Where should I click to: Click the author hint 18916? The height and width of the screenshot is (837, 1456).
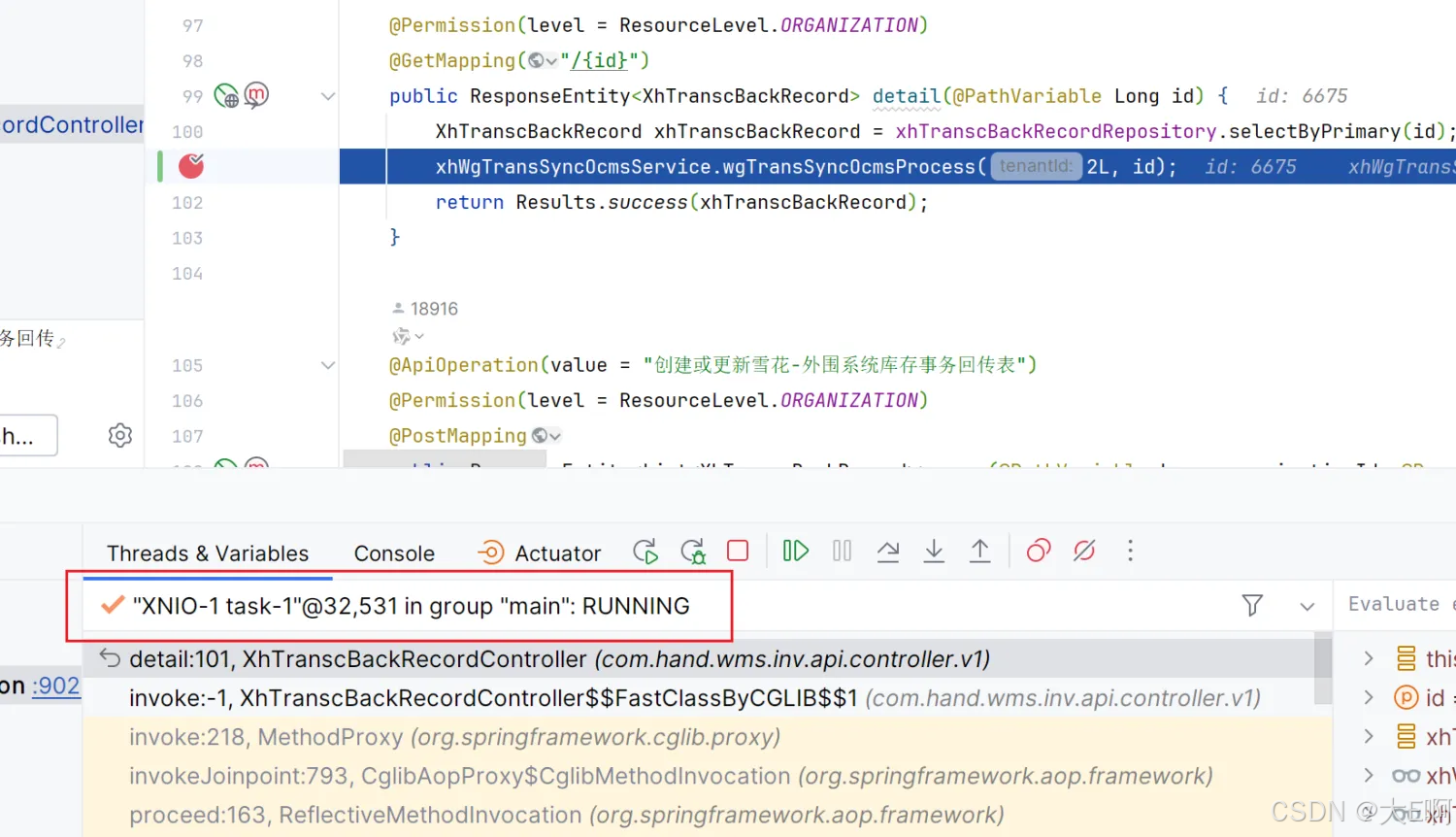tap(424, 309)
